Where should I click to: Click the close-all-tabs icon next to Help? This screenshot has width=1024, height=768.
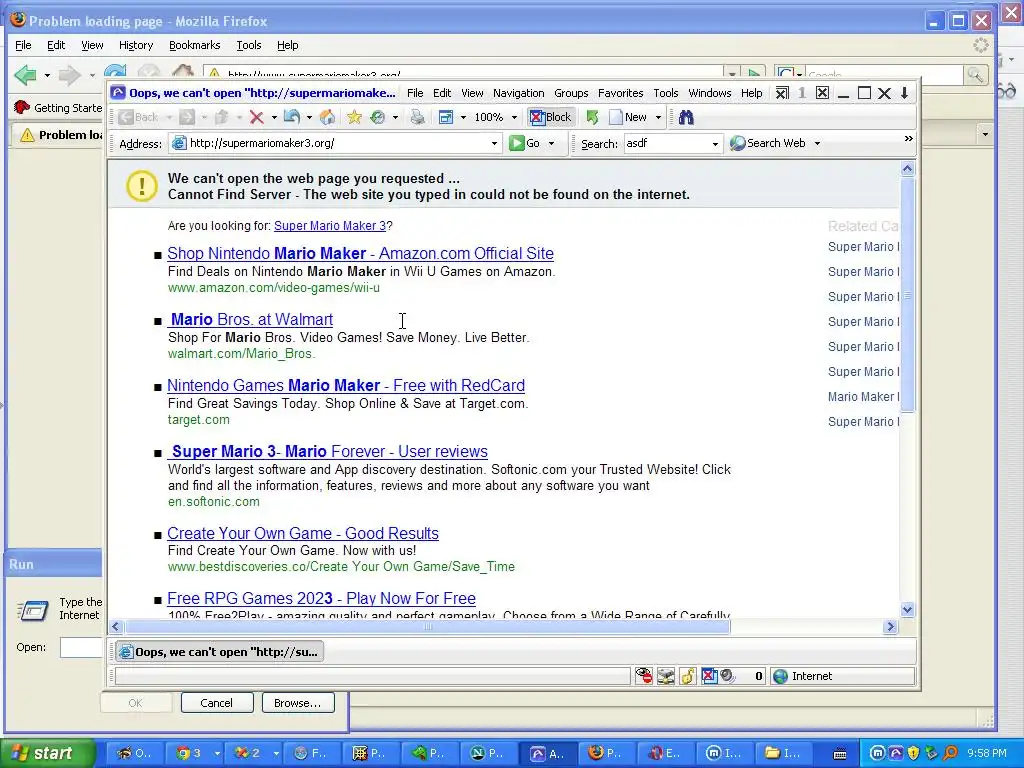tap(782, 93)
